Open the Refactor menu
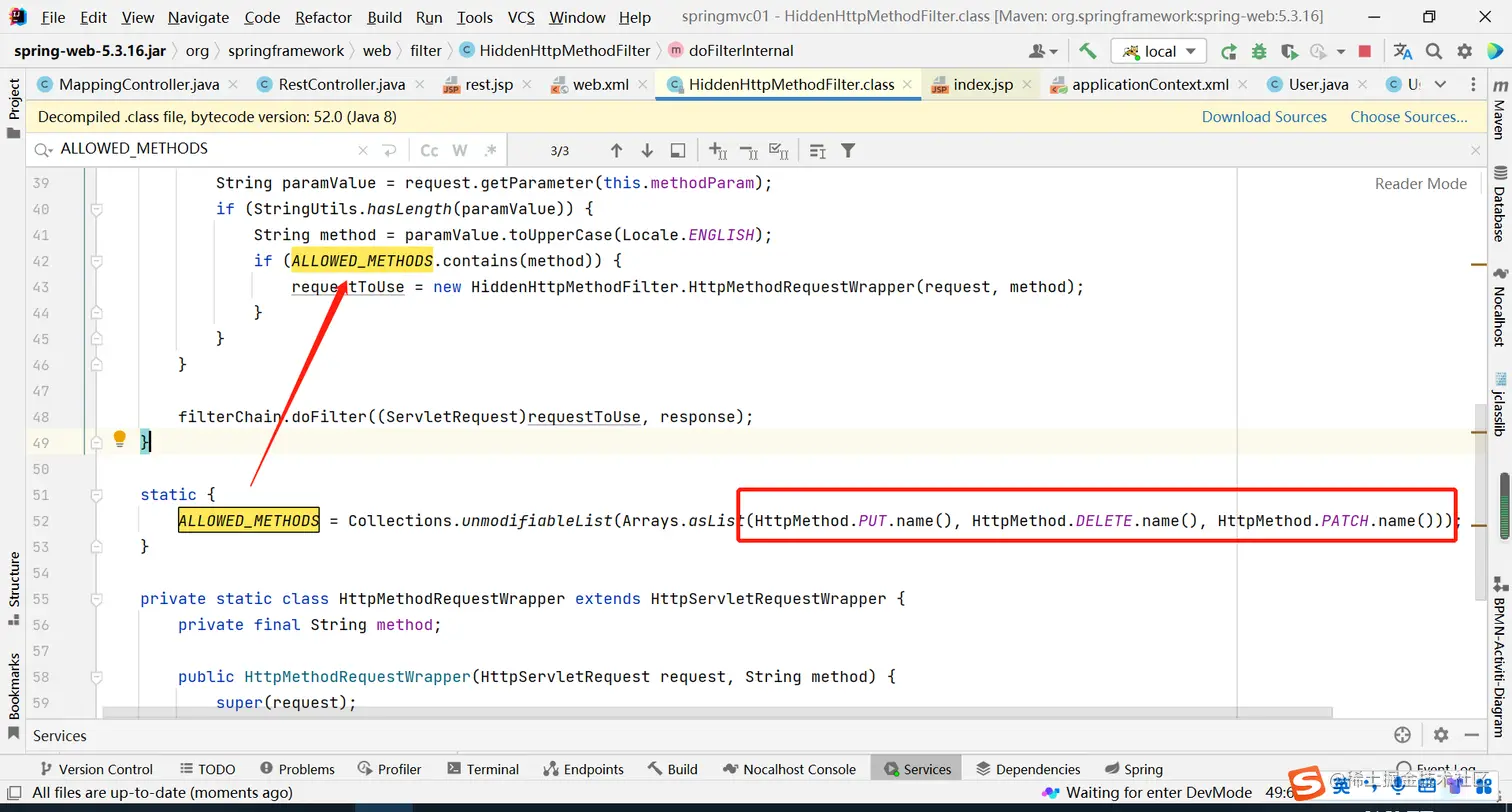The height and width of the screenshot is (812, 1512). coord(323,17)
